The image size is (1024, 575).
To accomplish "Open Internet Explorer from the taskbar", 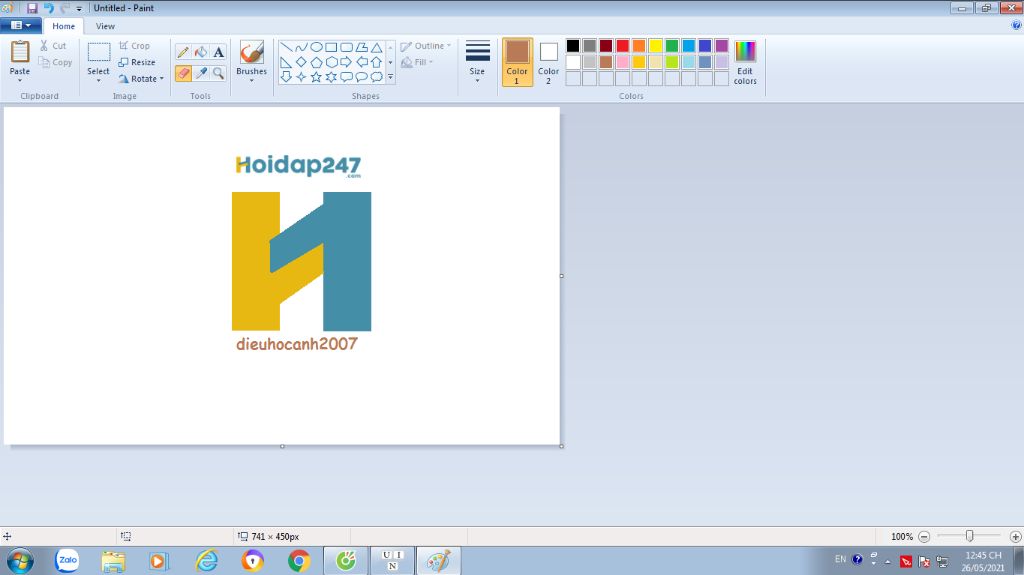I will point(206,561).
